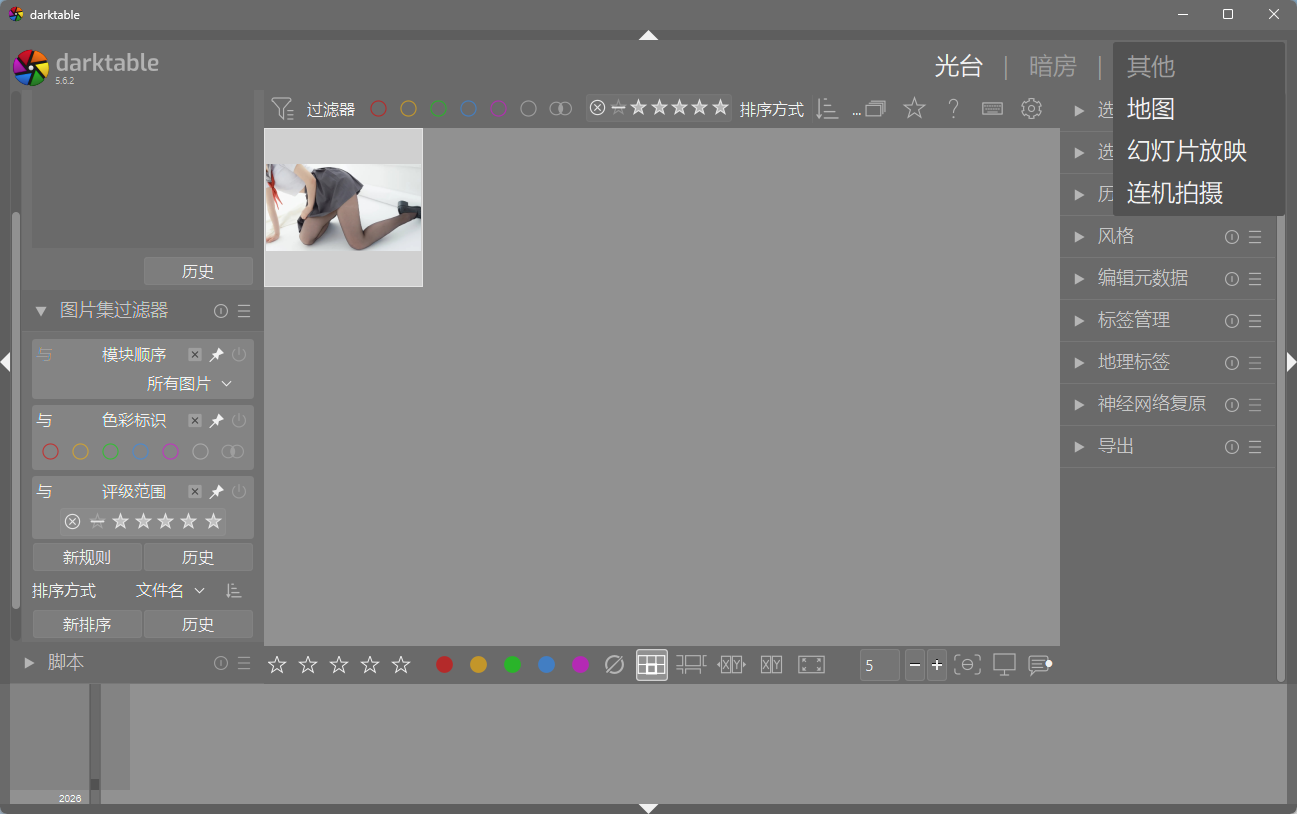The width and height of the screenshot is (1297, 814).
Task: Click sort direction icon beside 文件名 in left panel
Action: pos(233,591)
